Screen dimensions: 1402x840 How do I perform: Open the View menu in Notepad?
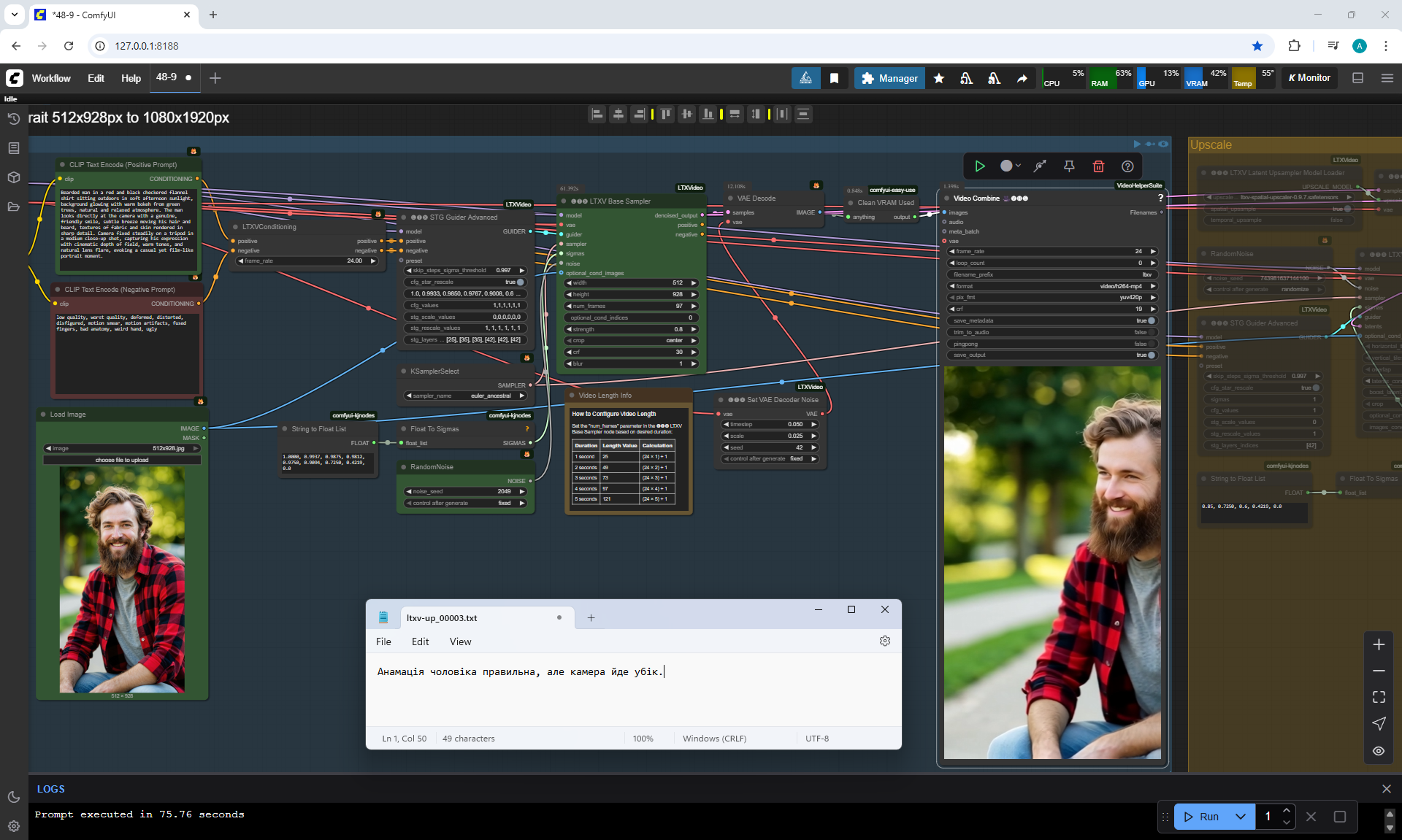(460, 641)
